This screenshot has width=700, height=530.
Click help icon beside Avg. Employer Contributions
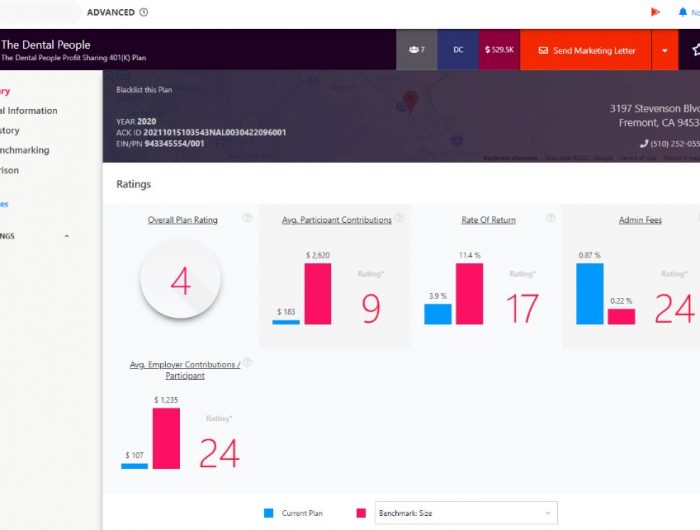point(247,364)
